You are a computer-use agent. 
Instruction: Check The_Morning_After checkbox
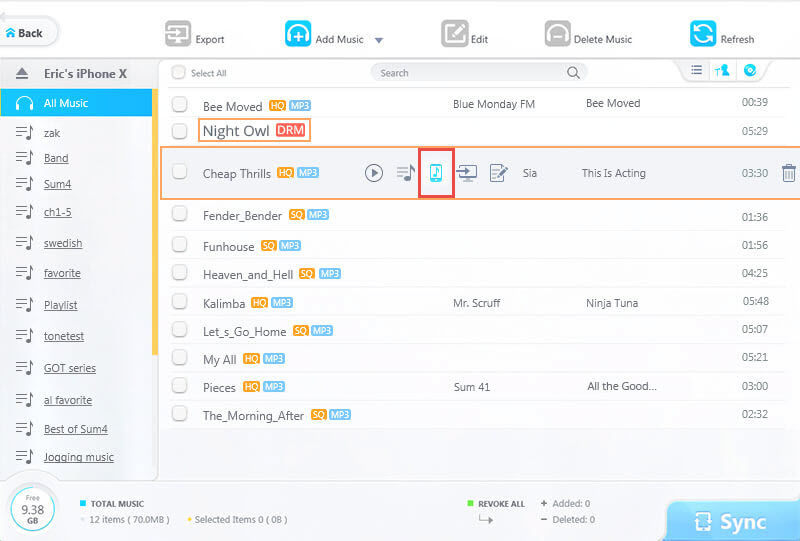[x=180, y=413]
